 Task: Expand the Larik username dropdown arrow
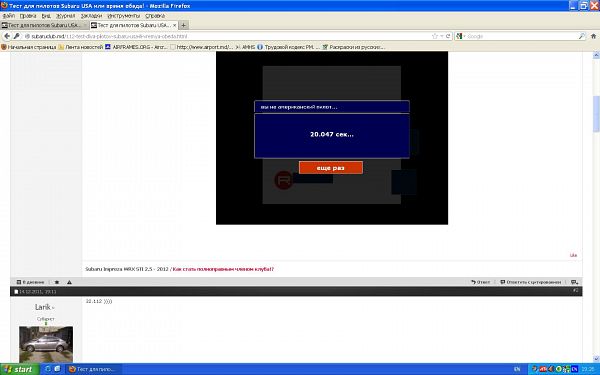[x=53, y=308]
